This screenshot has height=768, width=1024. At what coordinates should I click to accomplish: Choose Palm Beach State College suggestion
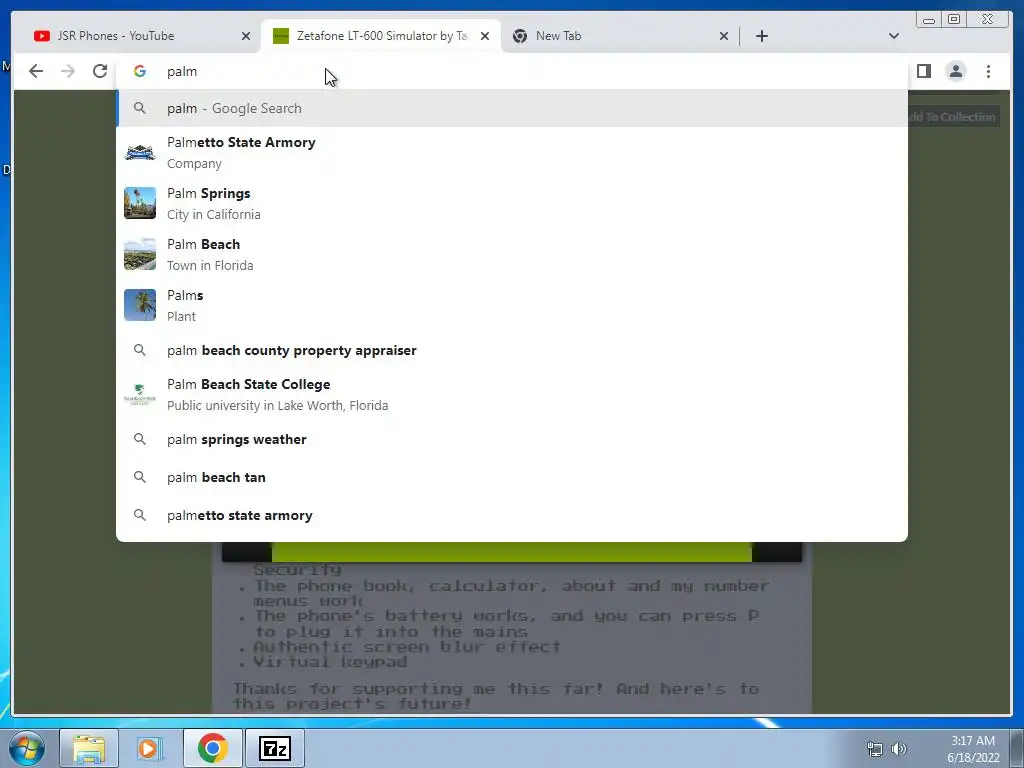tap(512, 394)
